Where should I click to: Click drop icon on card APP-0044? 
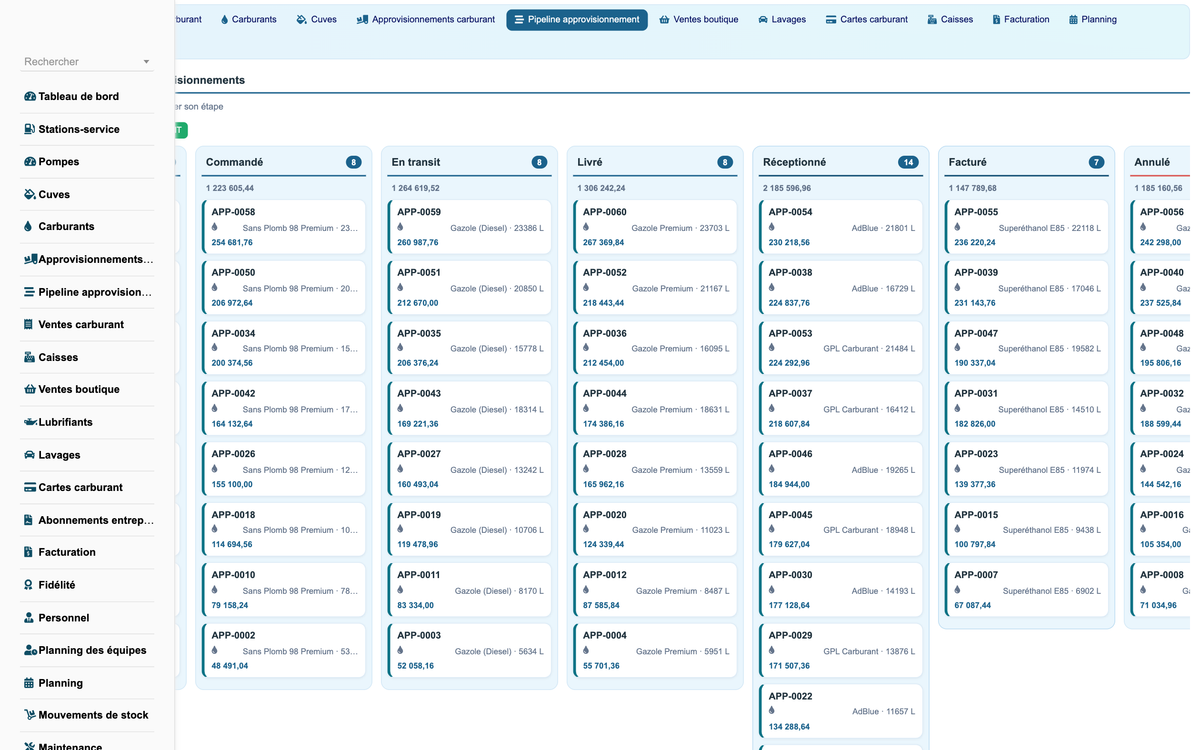pyautogui.click(x=586, y=408)
